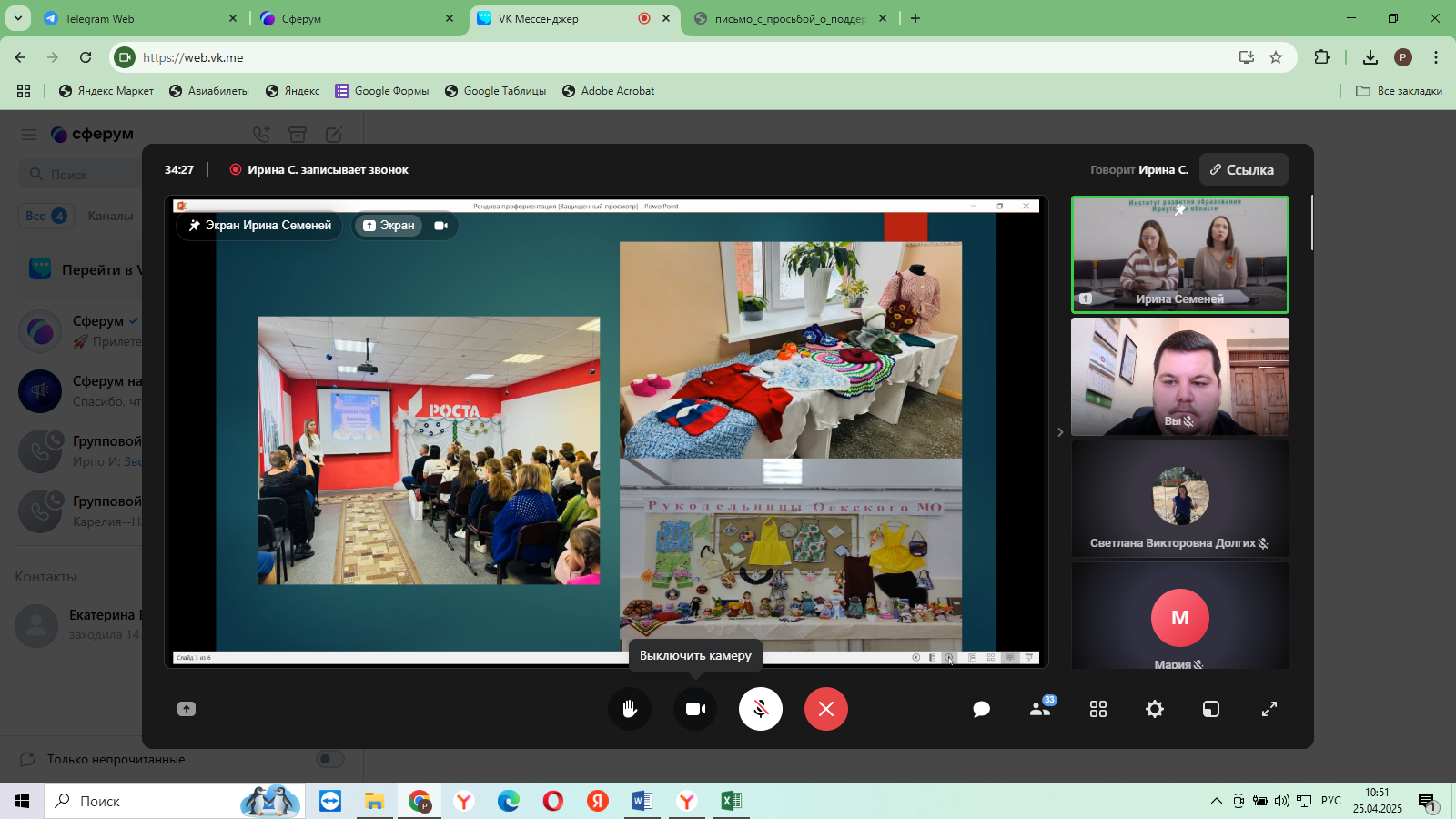Select Ирина Семеней video thumbnail

(1180, 255)
